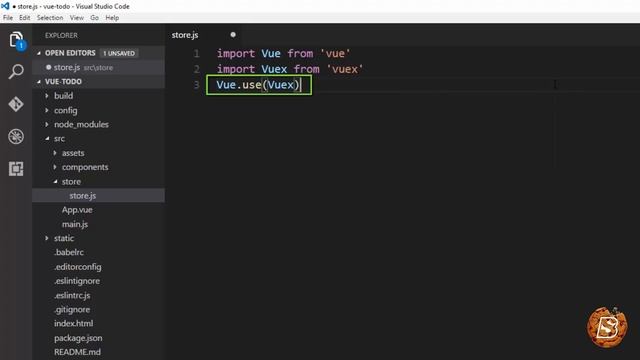The image size is (640, 360).
Task: Open the Help menu
Action: click(x=112, y=18)
